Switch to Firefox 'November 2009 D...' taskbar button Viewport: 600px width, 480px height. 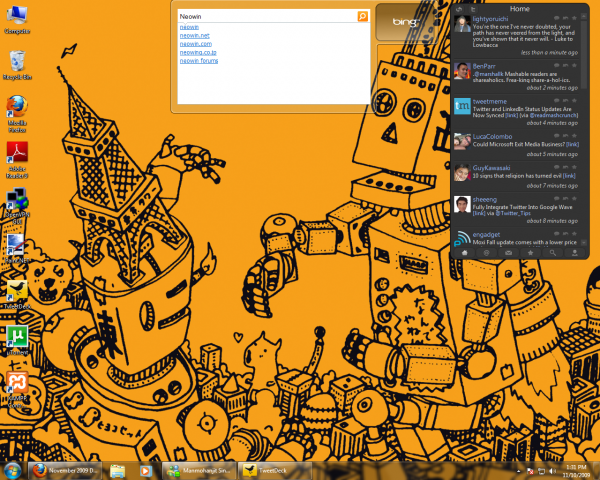tap(65, 470)
